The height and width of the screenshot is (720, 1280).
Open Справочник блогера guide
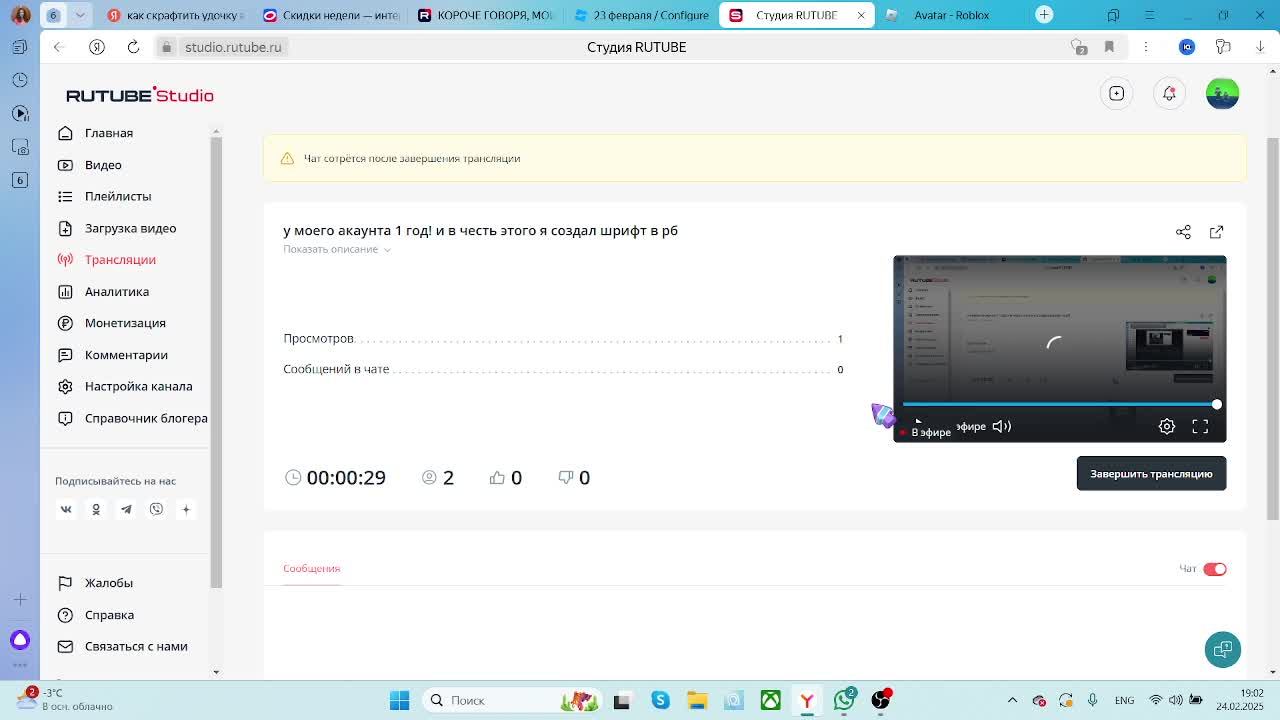tap(146, 418)
